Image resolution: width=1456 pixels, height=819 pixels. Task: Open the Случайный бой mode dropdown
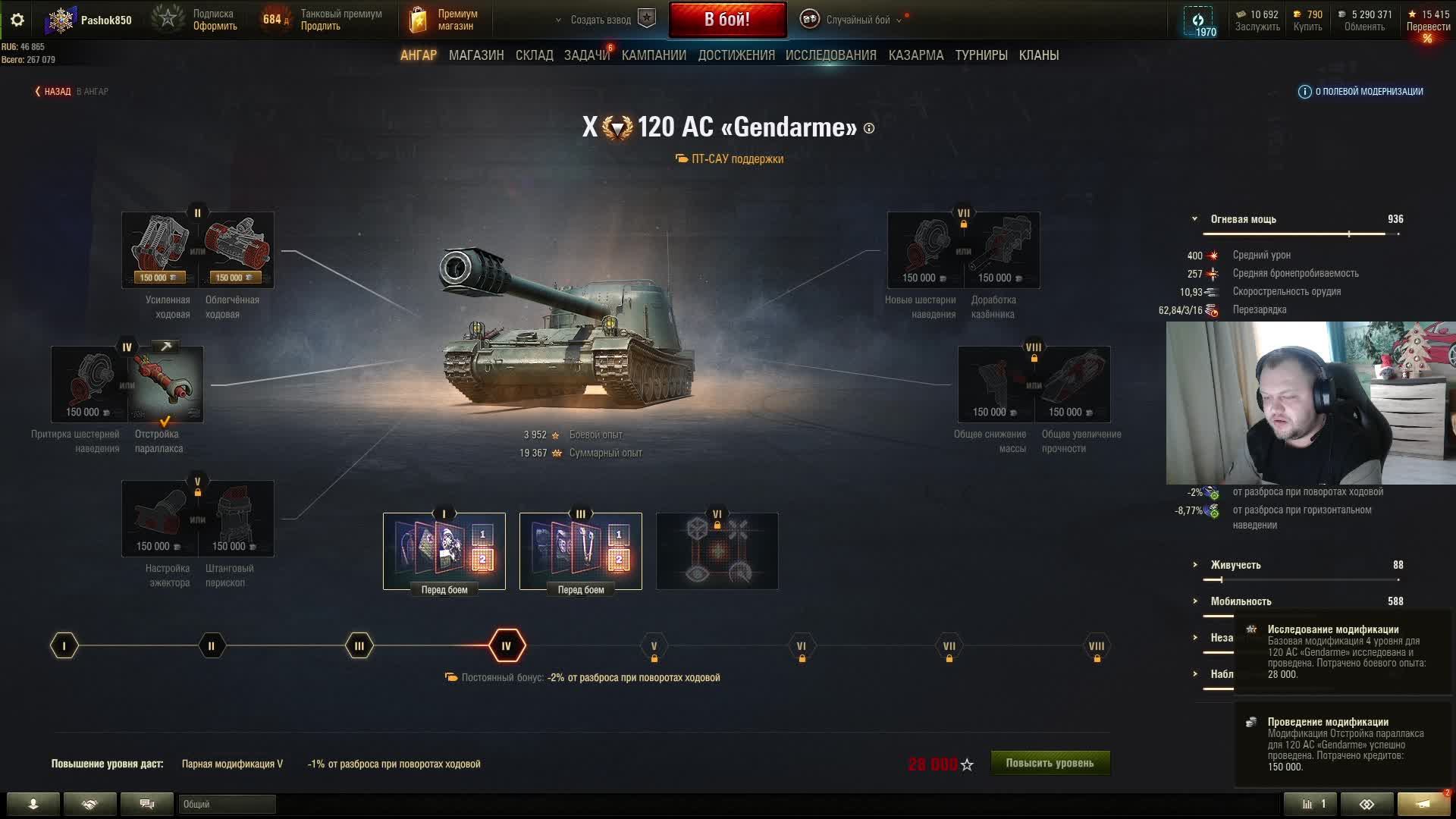(x=858, y=20)
